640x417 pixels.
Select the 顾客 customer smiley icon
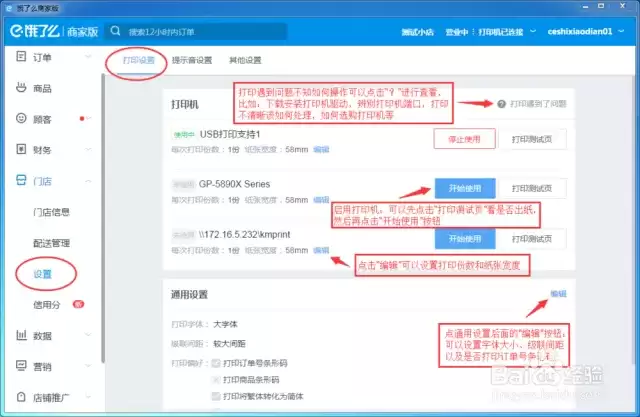click(21, 118)
